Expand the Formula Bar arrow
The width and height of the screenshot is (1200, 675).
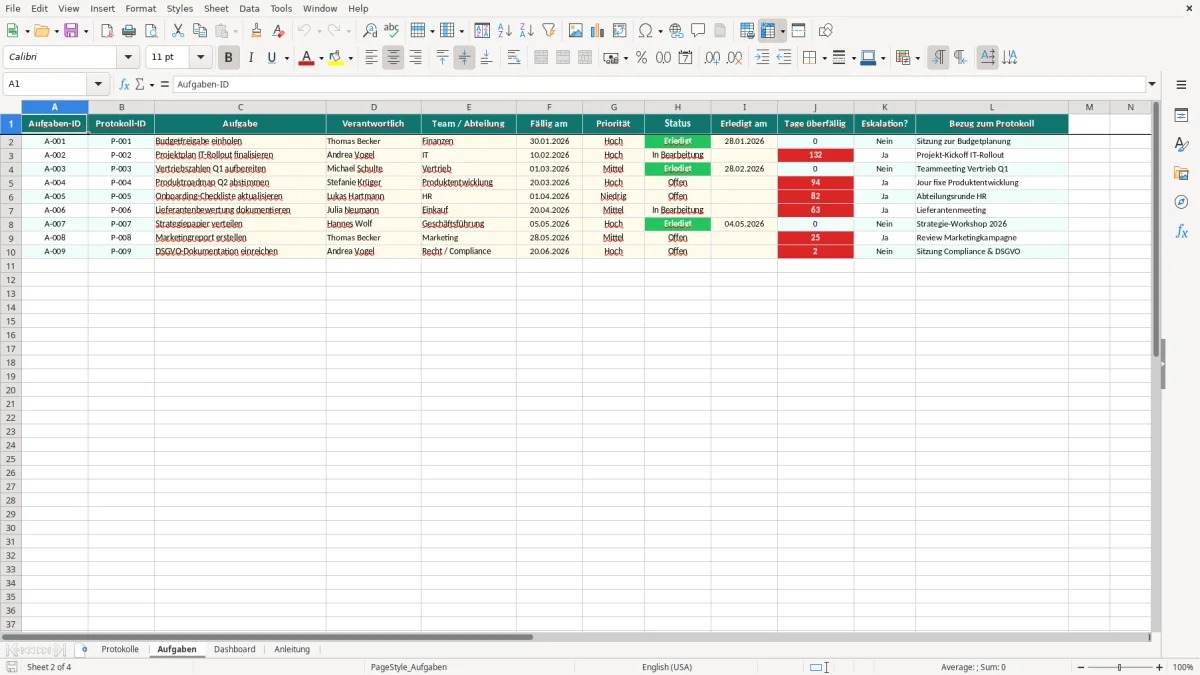[1152, 85]
